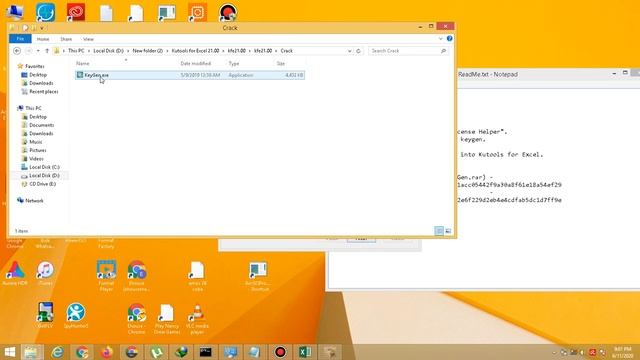The height and width of the screenshot is (360, 640).
Task: Click the red record button taskbar icon
Action: 280,352
